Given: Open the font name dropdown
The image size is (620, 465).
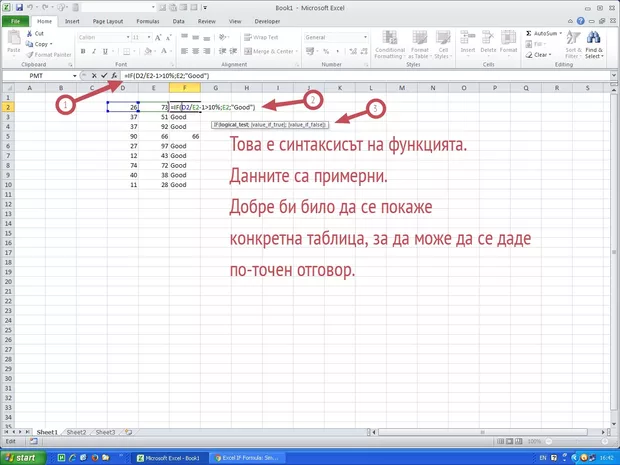Looking at the screenshot, I should click(128, 38).
